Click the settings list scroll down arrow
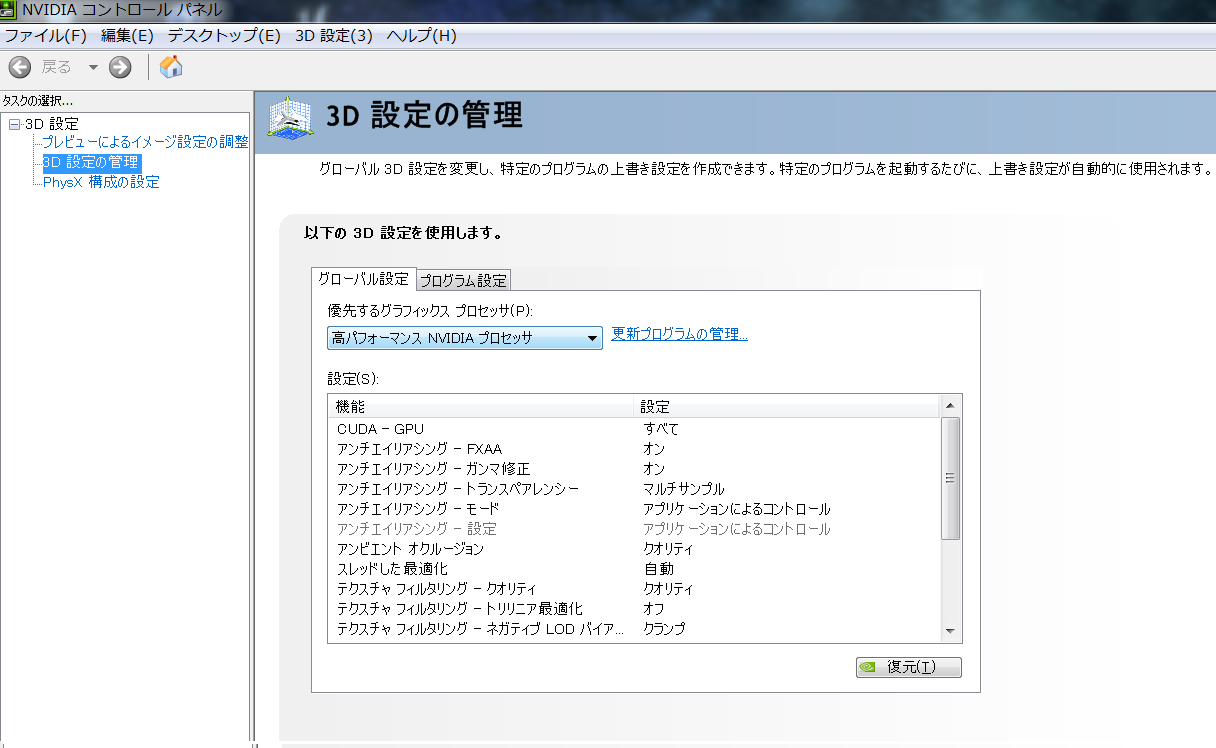This screenshot has width=1216, height=748. tap(951, 632)
